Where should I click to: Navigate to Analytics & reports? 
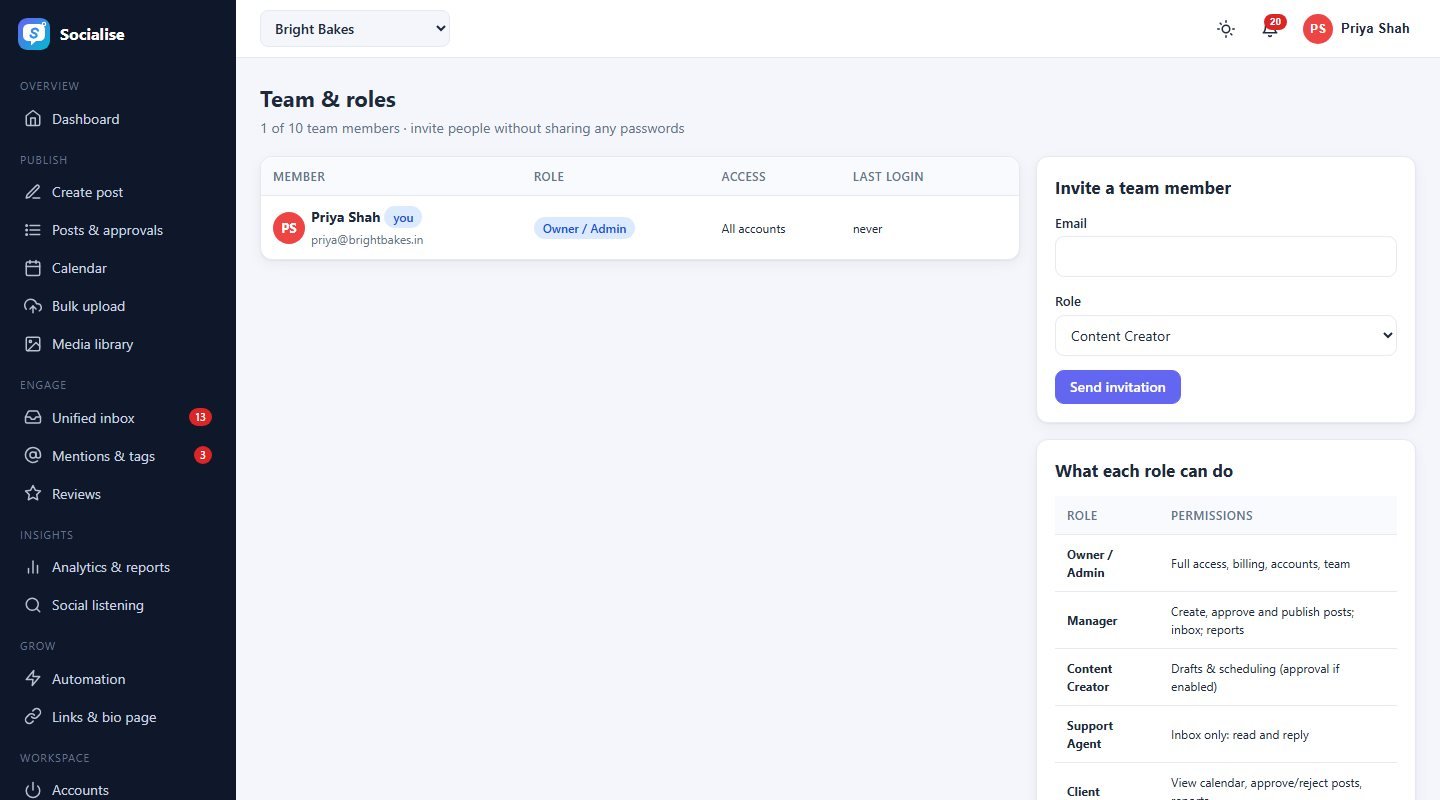118,567
